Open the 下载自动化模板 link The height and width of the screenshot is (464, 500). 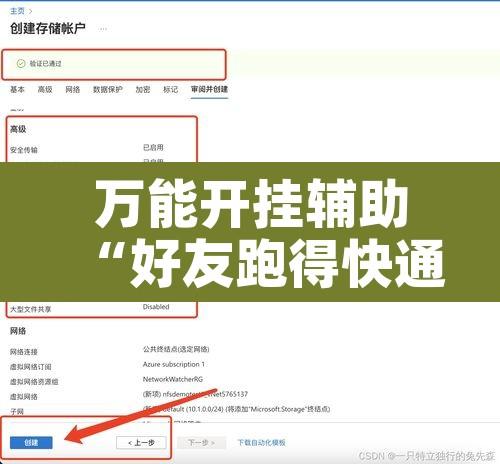tap(262, 443)
